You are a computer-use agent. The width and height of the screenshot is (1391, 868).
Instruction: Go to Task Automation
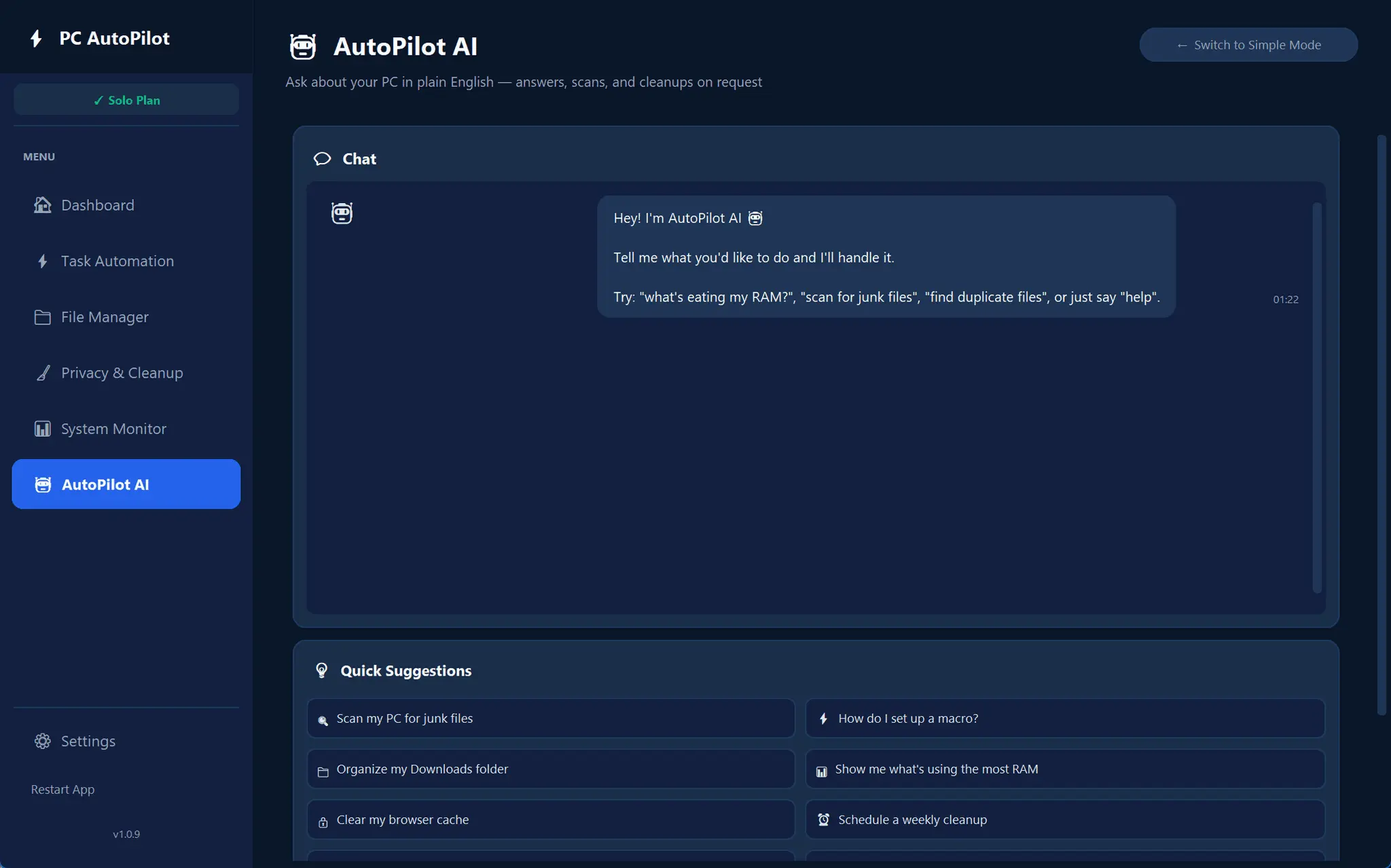click(x=126, y=261)
